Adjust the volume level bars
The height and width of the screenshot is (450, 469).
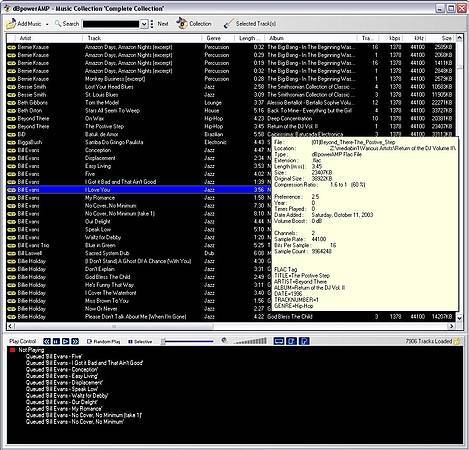pos(250,341)
